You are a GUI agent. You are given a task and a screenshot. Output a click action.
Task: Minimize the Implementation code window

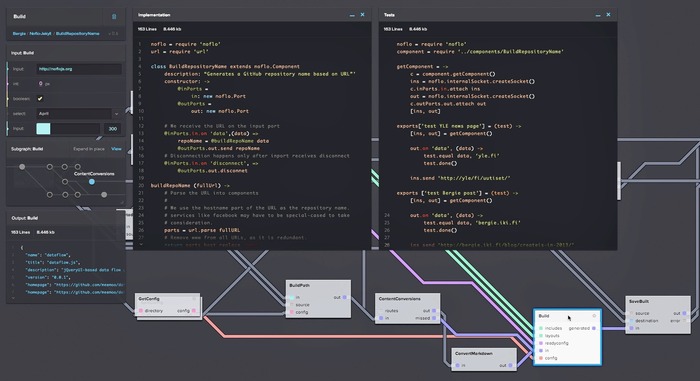pyautogui.click(x=352, y=15)
